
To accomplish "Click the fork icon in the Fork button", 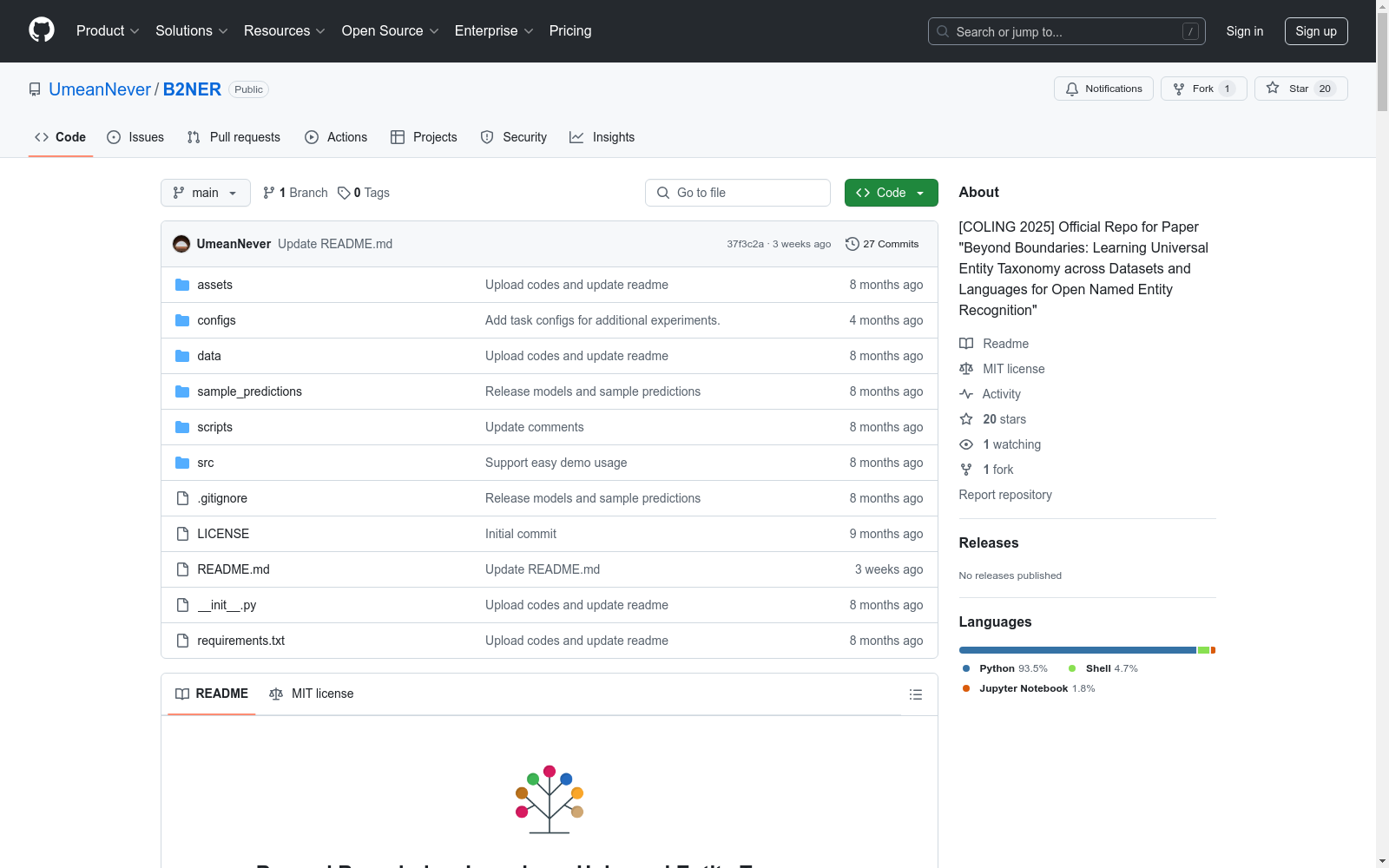I will click(x=1179, y=89).
